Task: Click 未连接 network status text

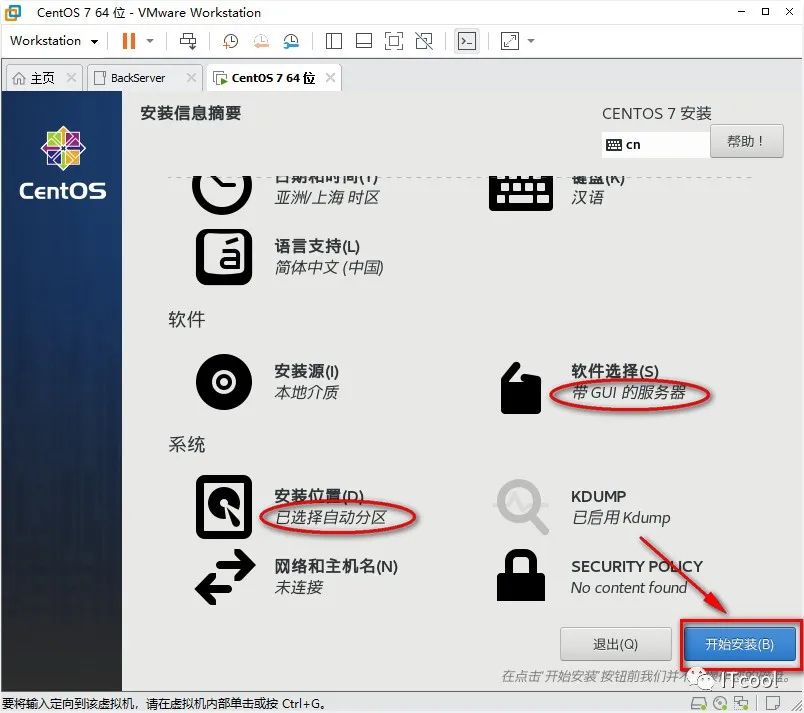Action: tap(298, 587)
